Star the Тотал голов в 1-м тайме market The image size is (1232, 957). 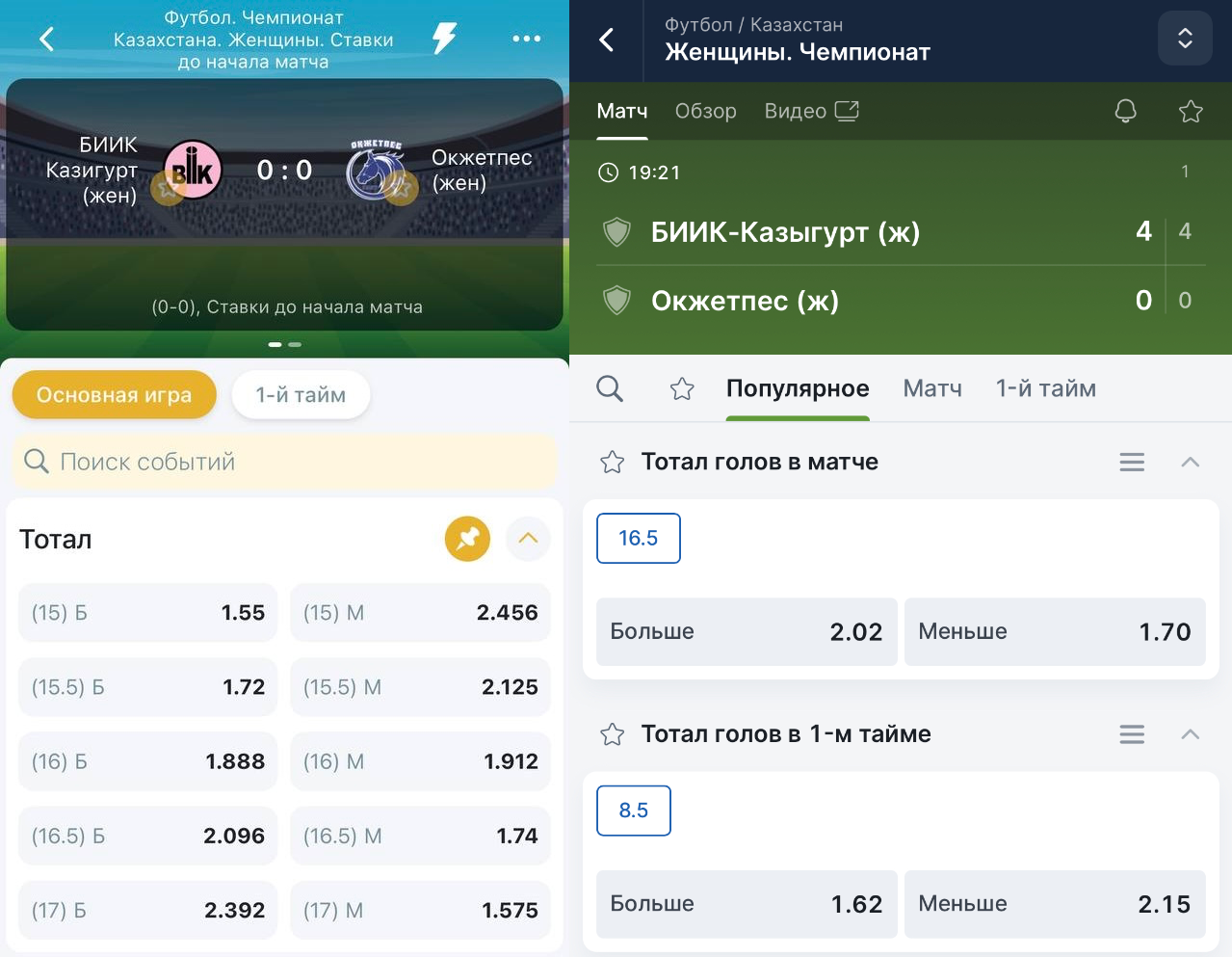click(x=613, y=734)
